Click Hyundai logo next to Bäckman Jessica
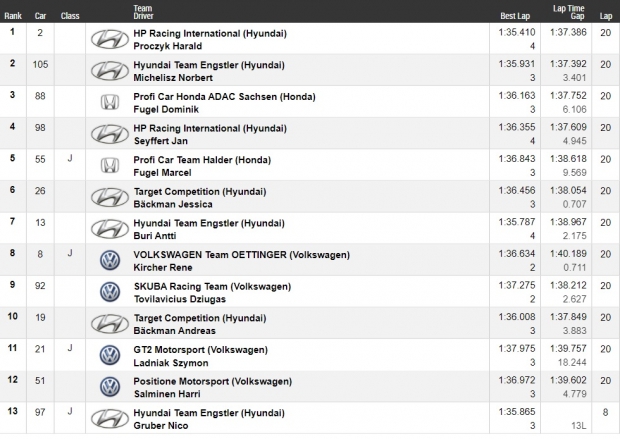 pyautogui.click(x=109, y=198)
